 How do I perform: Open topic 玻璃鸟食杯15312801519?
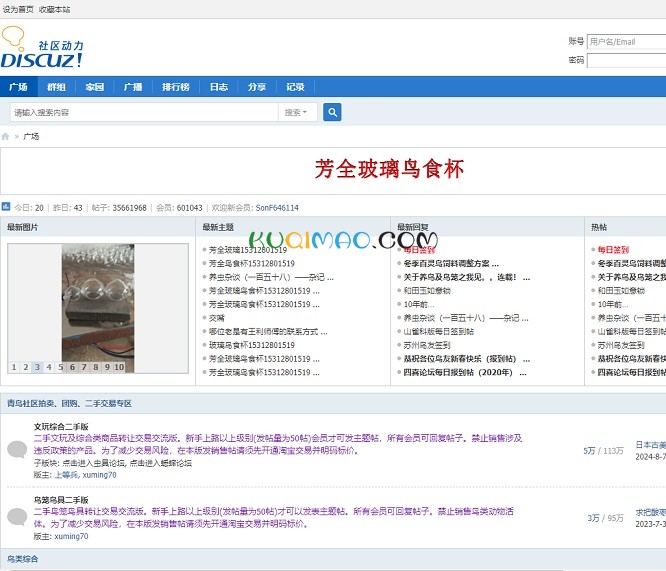point(251,345)
